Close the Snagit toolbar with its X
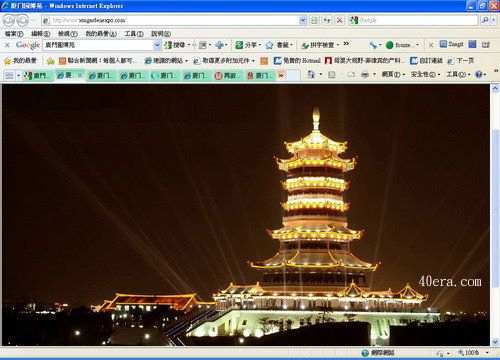This screenshot has width=500, height=360. pos(431,45)
